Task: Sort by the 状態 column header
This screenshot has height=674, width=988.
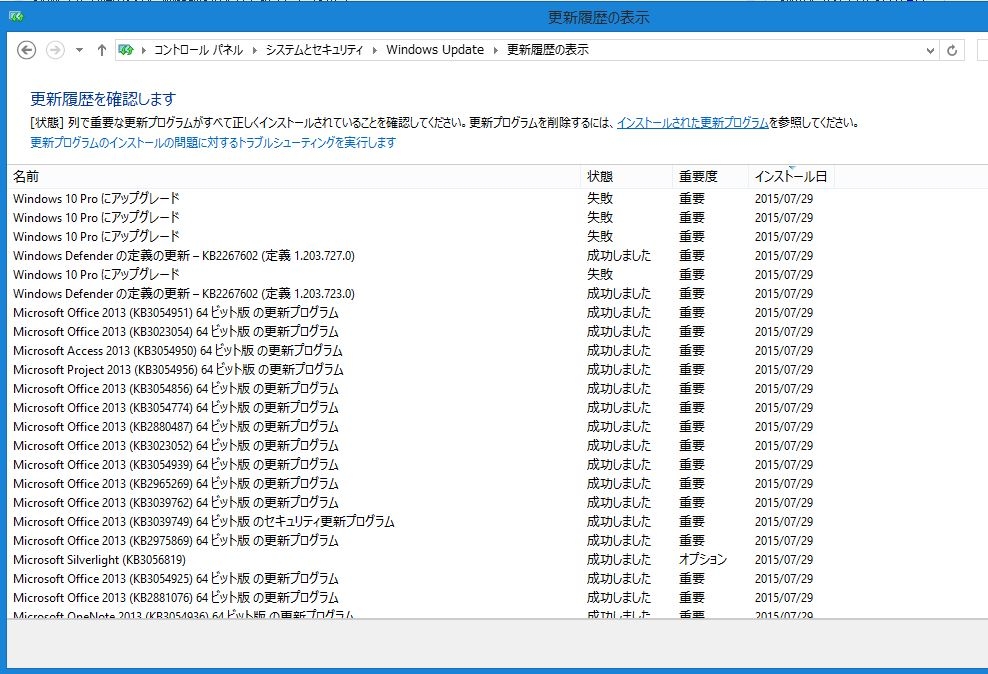Action: coord(626,176)
